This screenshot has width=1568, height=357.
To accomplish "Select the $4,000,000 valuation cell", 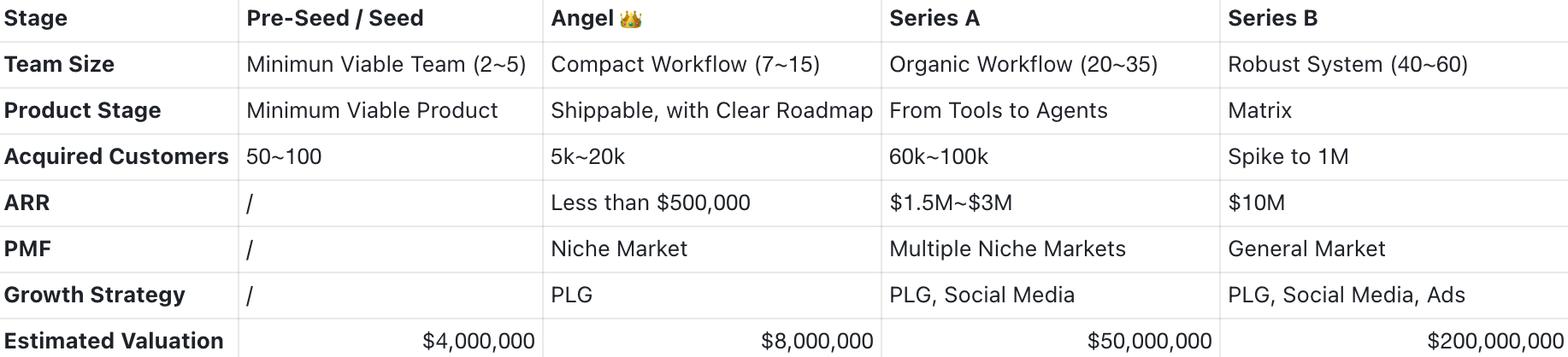I will coord(391,339).
